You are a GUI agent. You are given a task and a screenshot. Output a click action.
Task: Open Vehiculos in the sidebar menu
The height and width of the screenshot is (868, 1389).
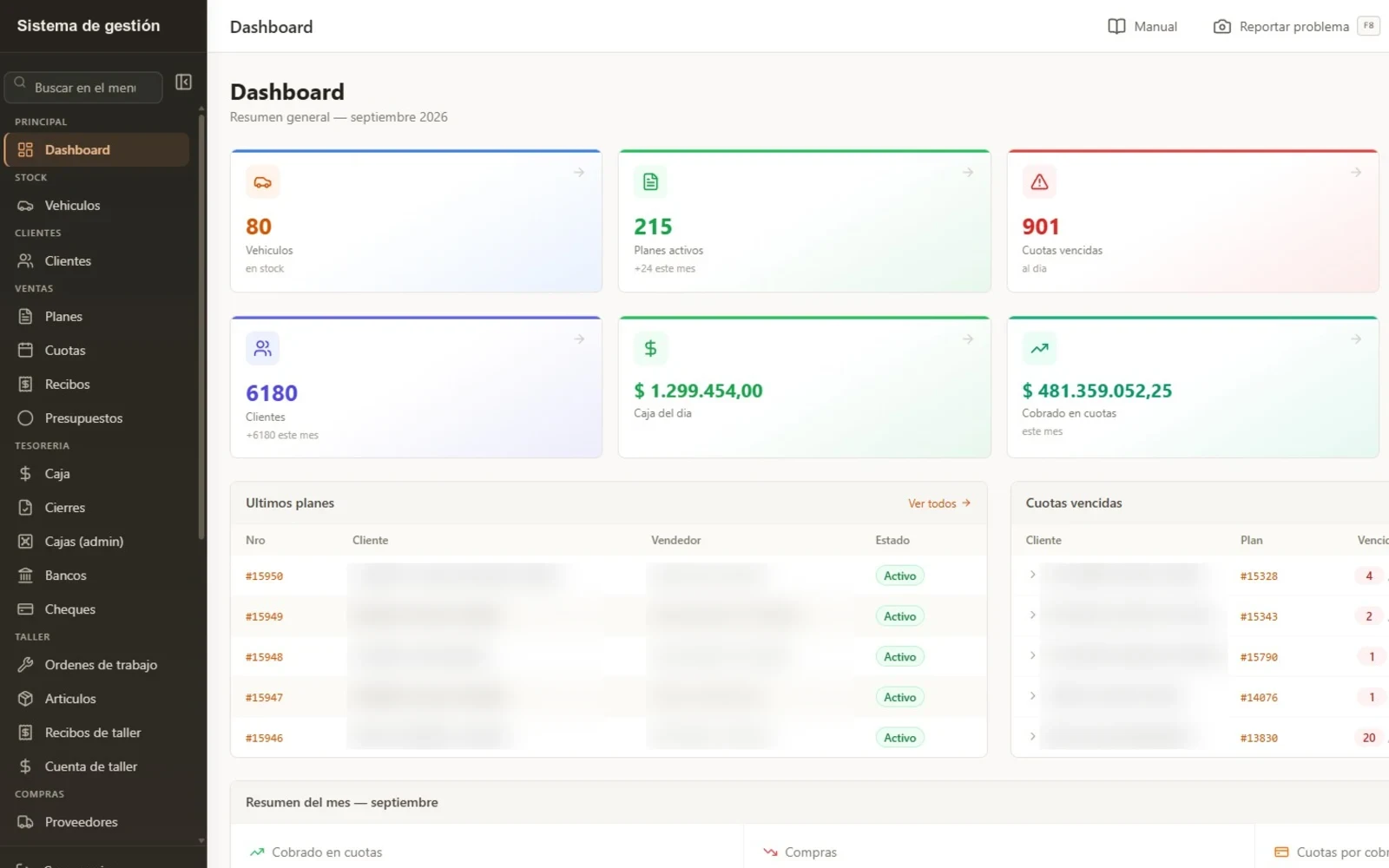point(96,206)
